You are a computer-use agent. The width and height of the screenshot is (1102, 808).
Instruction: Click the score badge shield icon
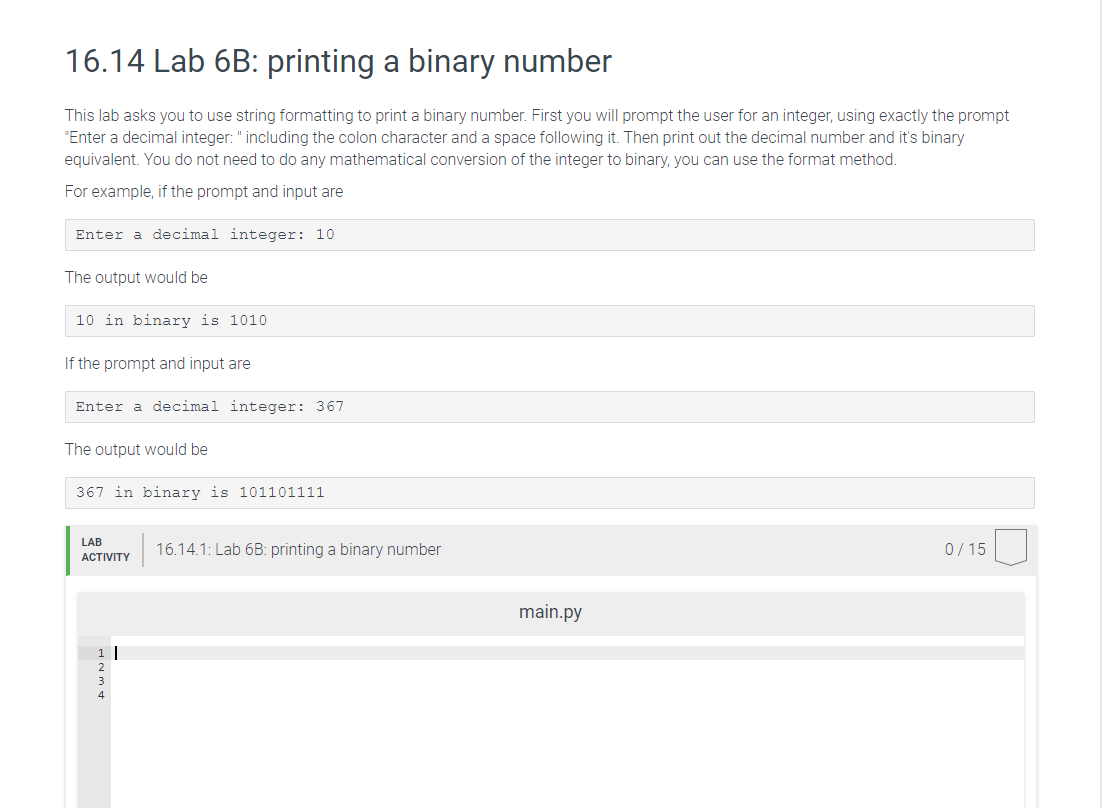tap(1010, 548)
